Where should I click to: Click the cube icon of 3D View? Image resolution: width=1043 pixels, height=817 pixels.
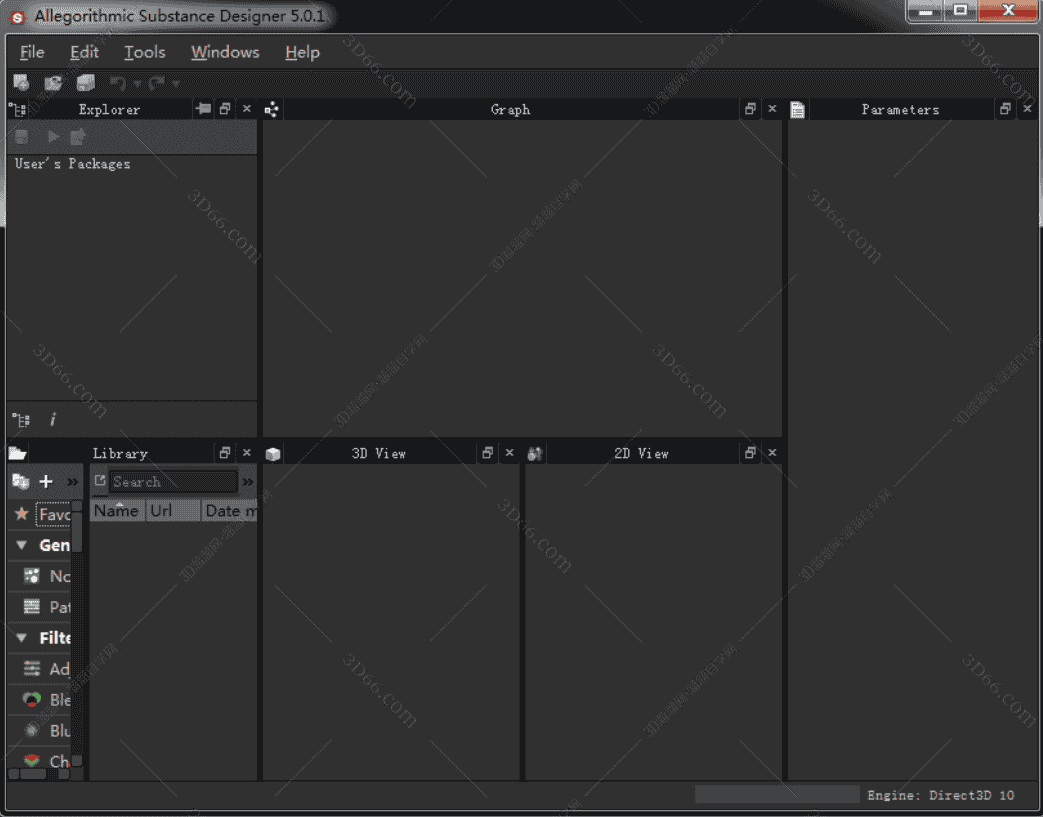(x=273, y=454)
